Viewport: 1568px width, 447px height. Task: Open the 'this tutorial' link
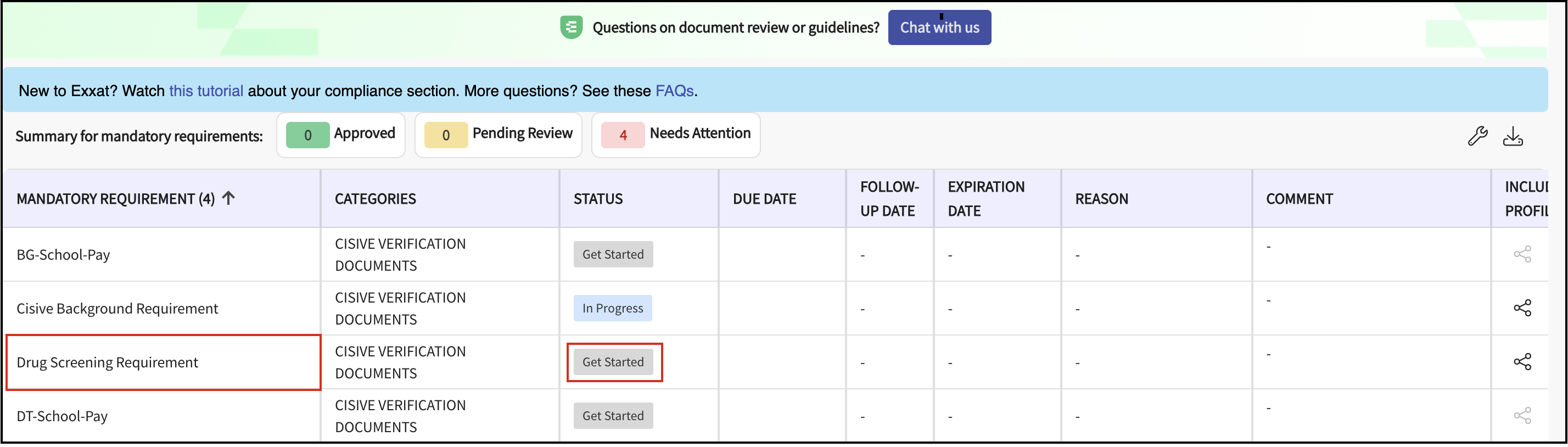pos(206,91)
